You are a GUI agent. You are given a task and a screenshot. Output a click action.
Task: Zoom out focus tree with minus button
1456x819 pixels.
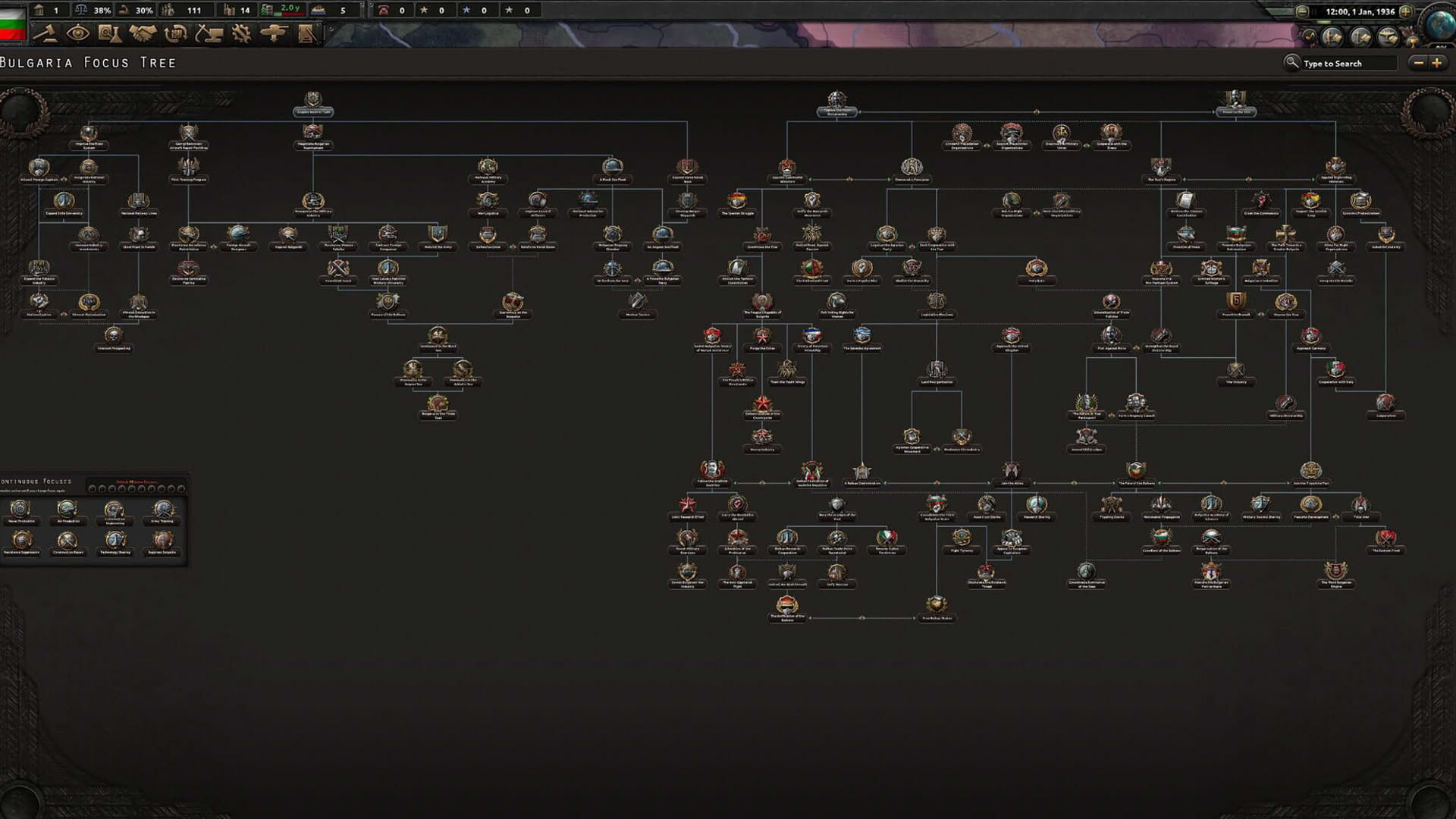(x=1418, y=63)
